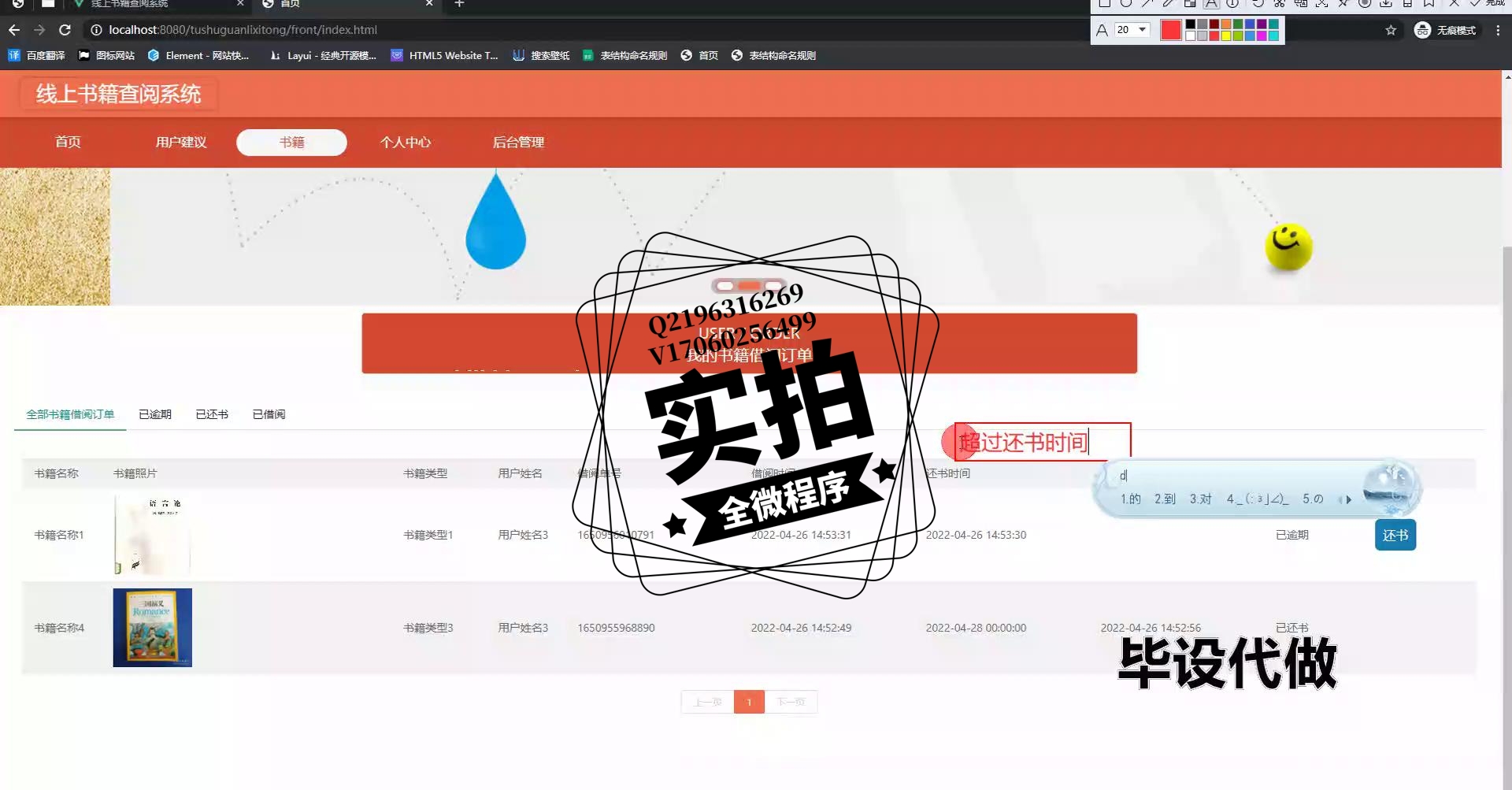Click the 书籍类型3 cell
This screenshot has height=790, width=1512.
pyautogui.click(x=428, y=628)
